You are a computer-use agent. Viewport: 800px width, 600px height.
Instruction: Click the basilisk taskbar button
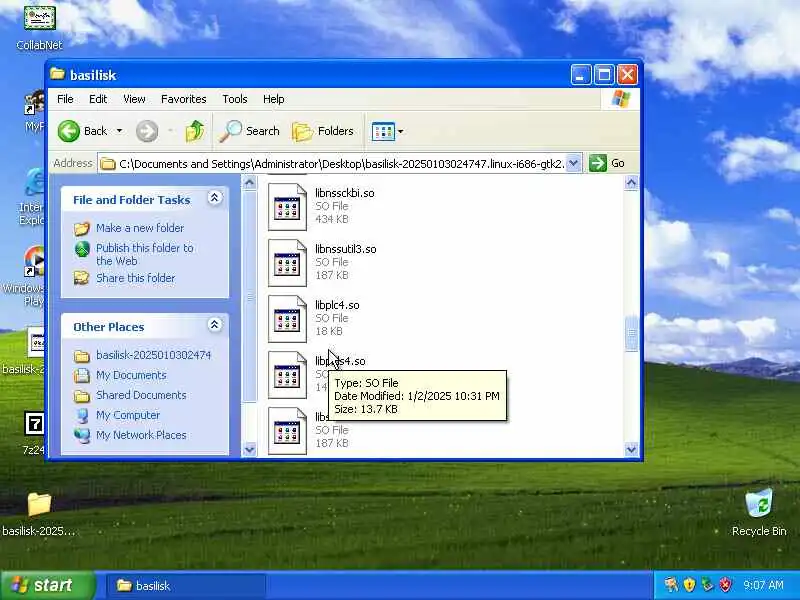[x=186, y=586]
